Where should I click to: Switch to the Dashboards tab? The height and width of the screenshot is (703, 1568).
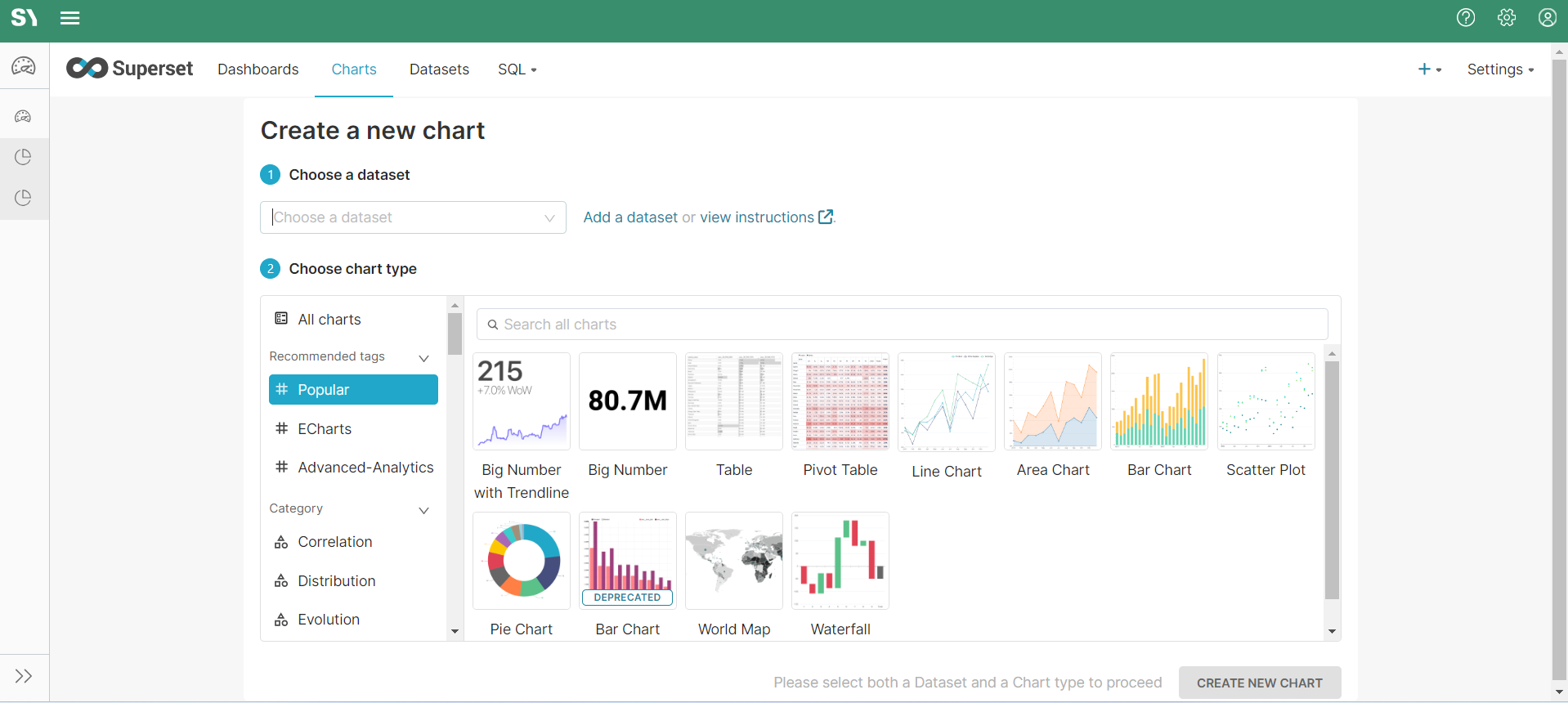(x=258, y=69)
